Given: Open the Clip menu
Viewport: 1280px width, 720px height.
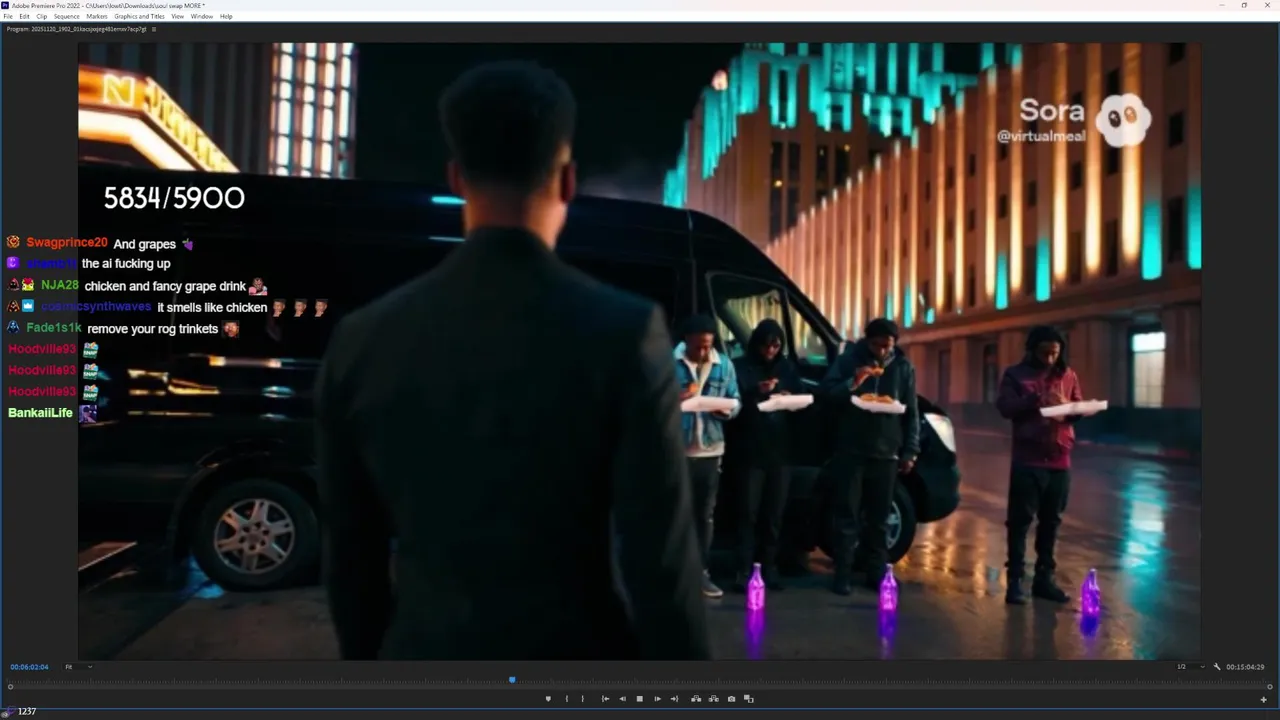Looking at the screenshot, I should [41, 16].
